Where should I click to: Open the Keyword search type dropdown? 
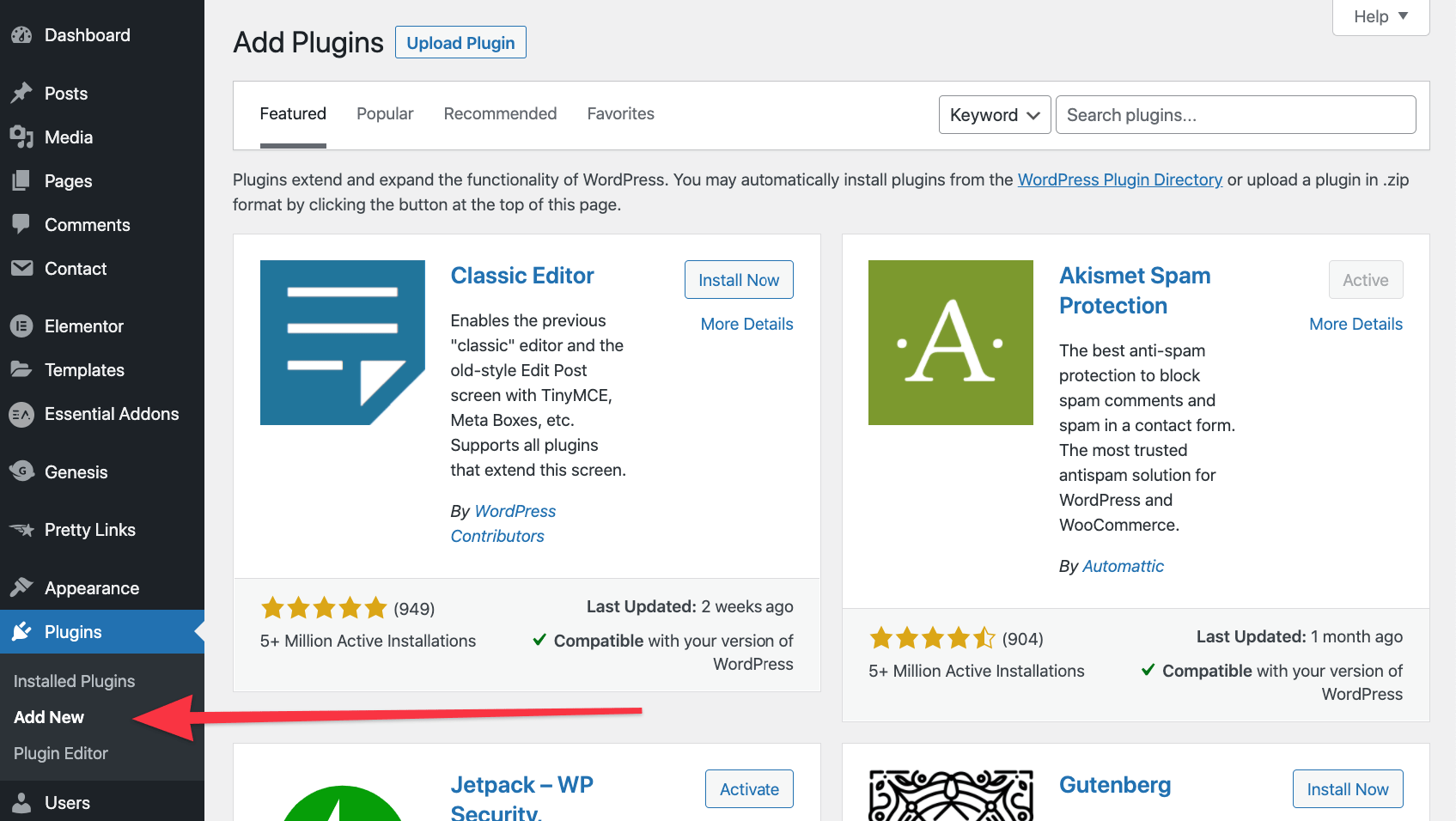[x=995, y=115]
